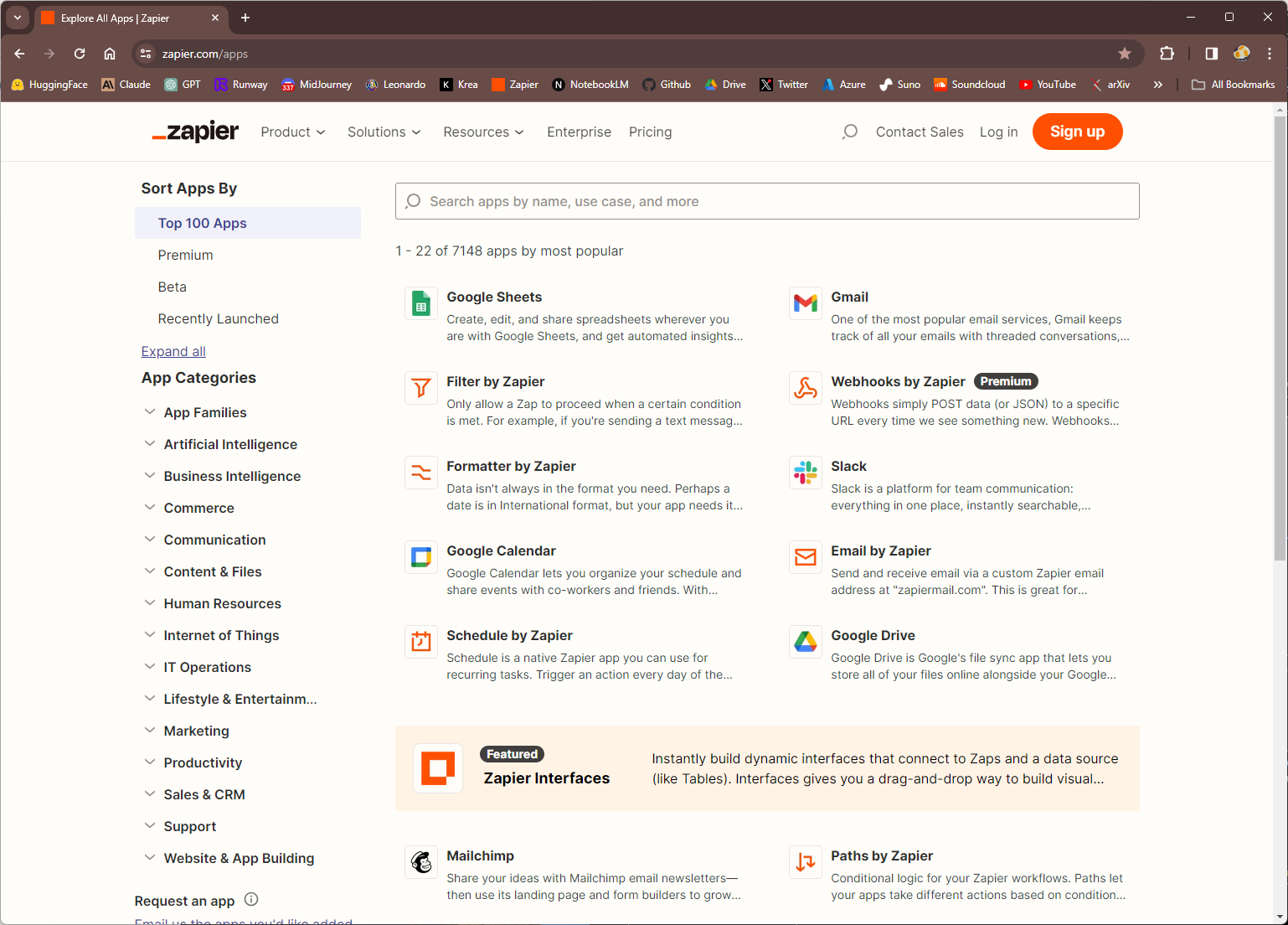1288x925 pixels.
Task: Toggle the browser side panel icon
Action: (1212, 54)
